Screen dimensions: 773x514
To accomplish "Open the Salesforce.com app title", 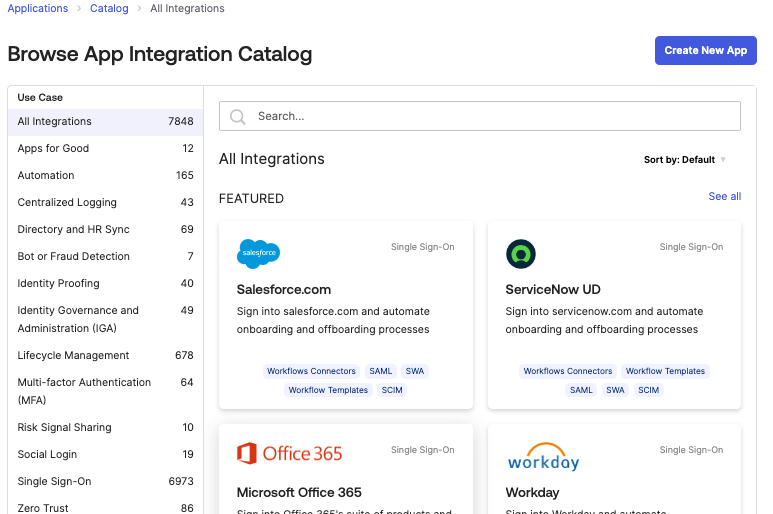I will [x=283, y=290].
